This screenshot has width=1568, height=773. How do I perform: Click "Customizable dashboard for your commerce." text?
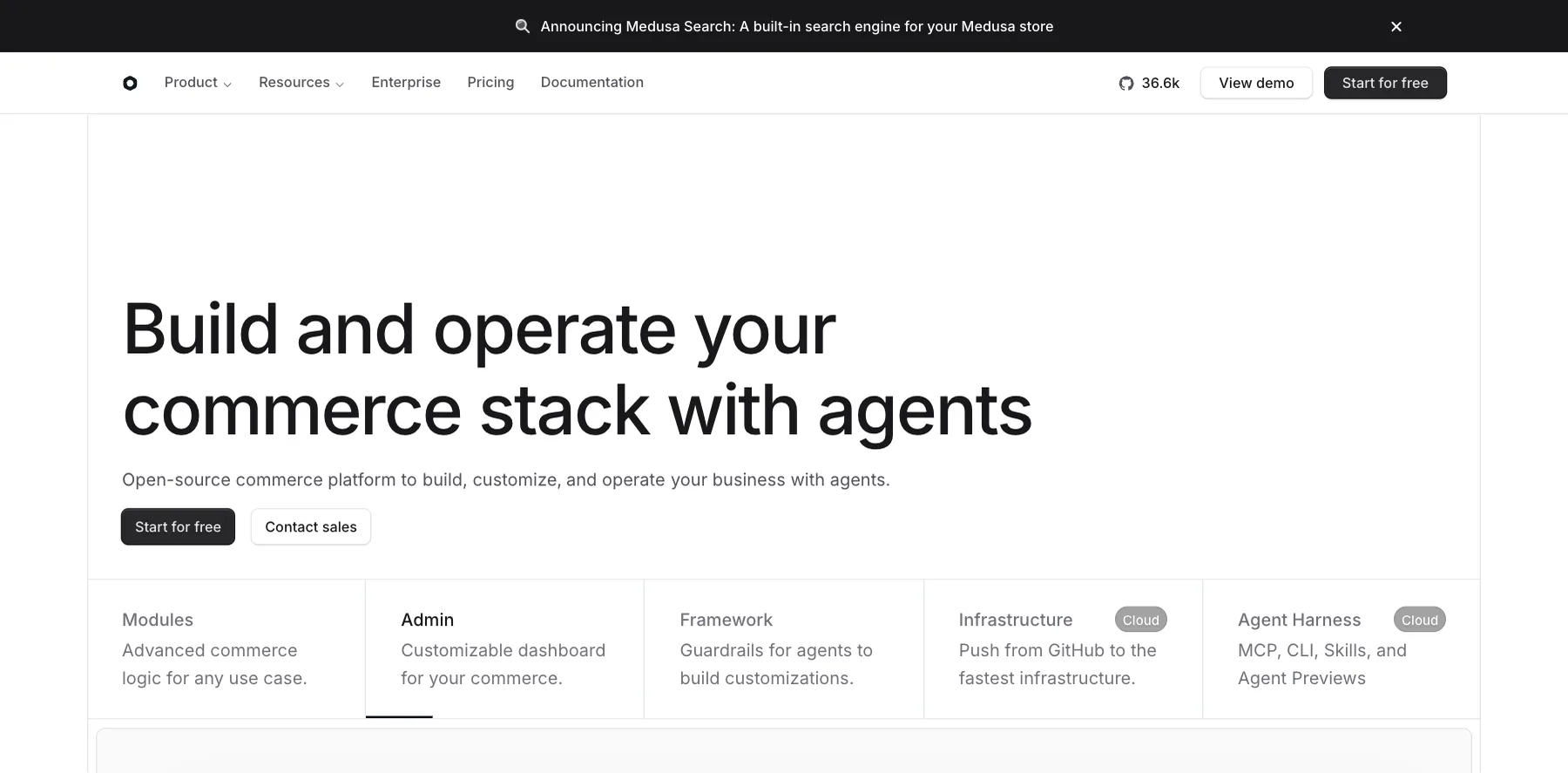pos(503,664)
